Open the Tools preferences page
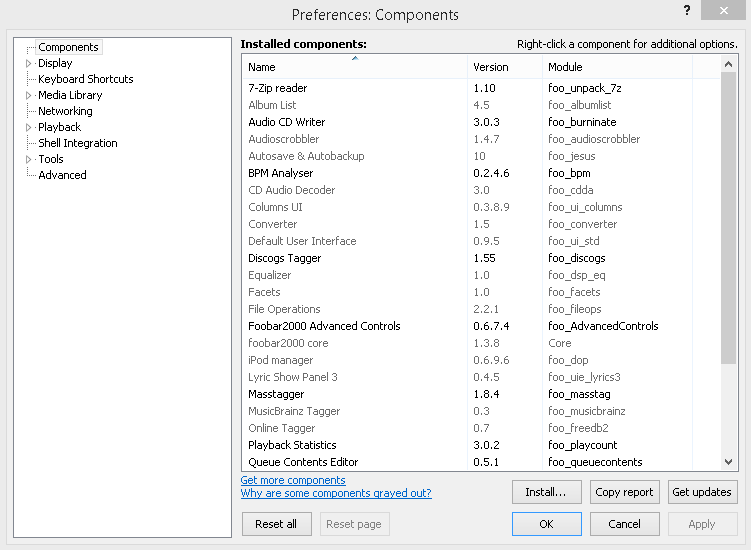 coord(51,159)
